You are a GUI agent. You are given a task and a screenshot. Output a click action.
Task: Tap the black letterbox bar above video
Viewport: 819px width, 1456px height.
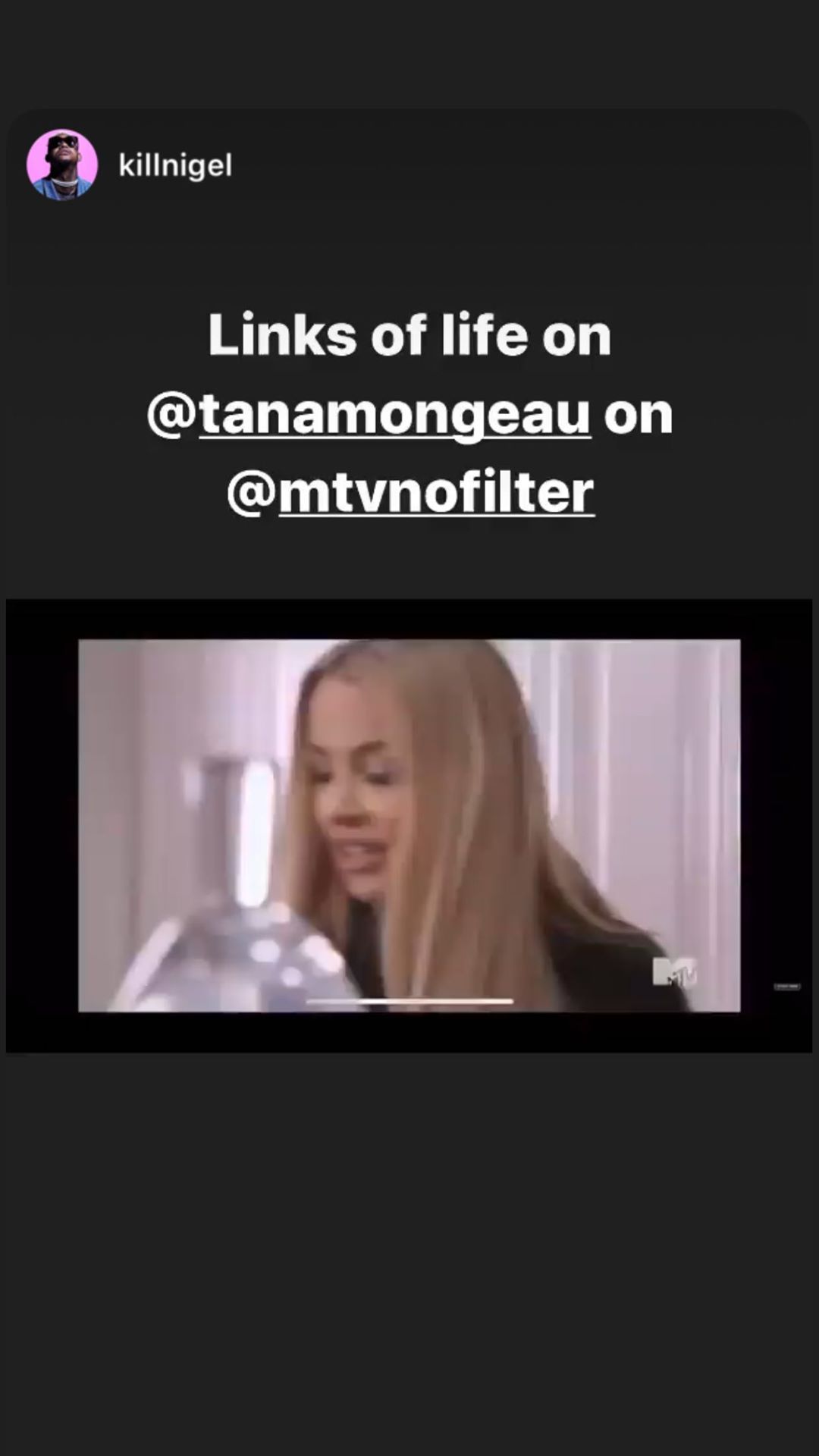pyautogui.click(x=409, y=619)
